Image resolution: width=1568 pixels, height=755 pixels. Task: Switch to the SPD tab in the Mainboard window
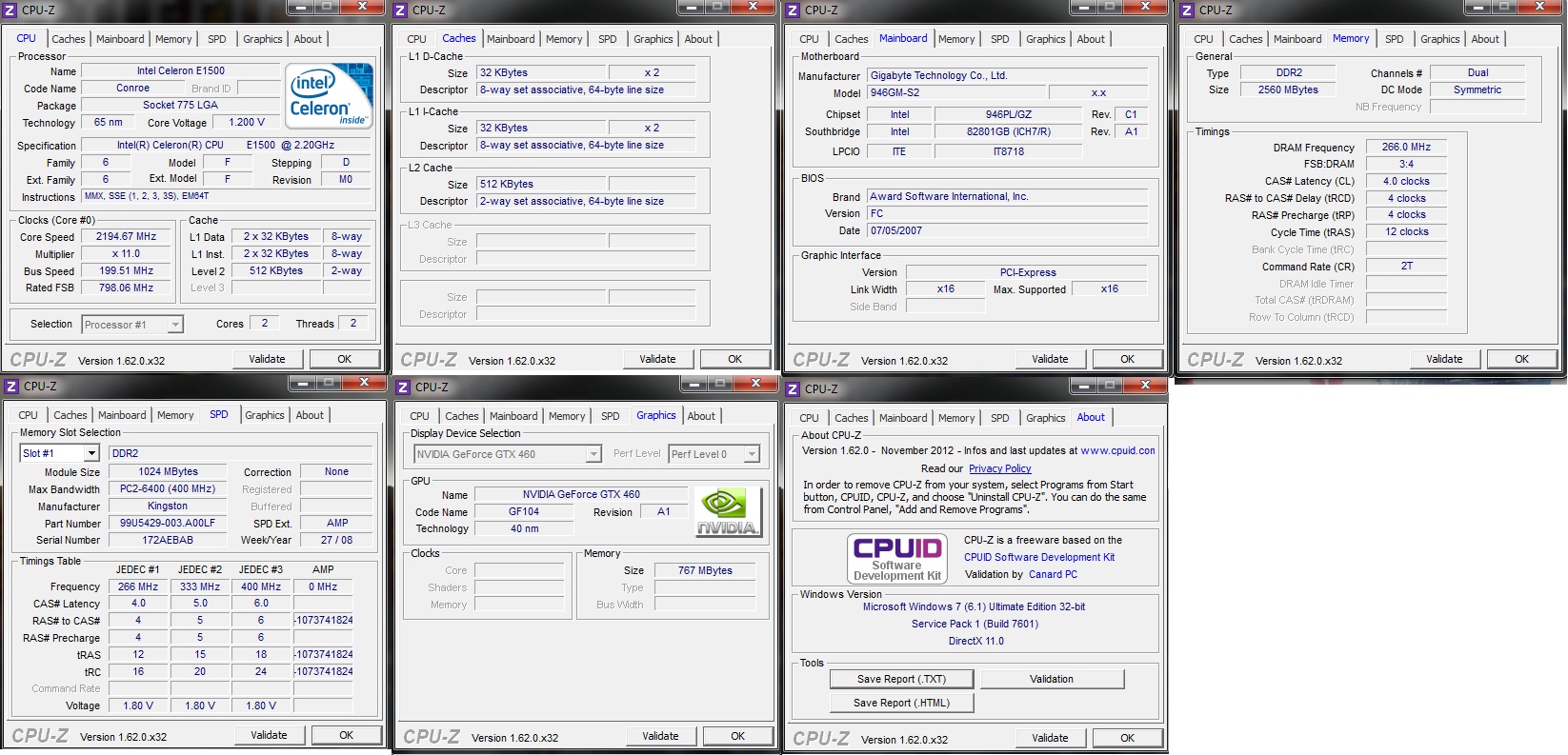1000,39
